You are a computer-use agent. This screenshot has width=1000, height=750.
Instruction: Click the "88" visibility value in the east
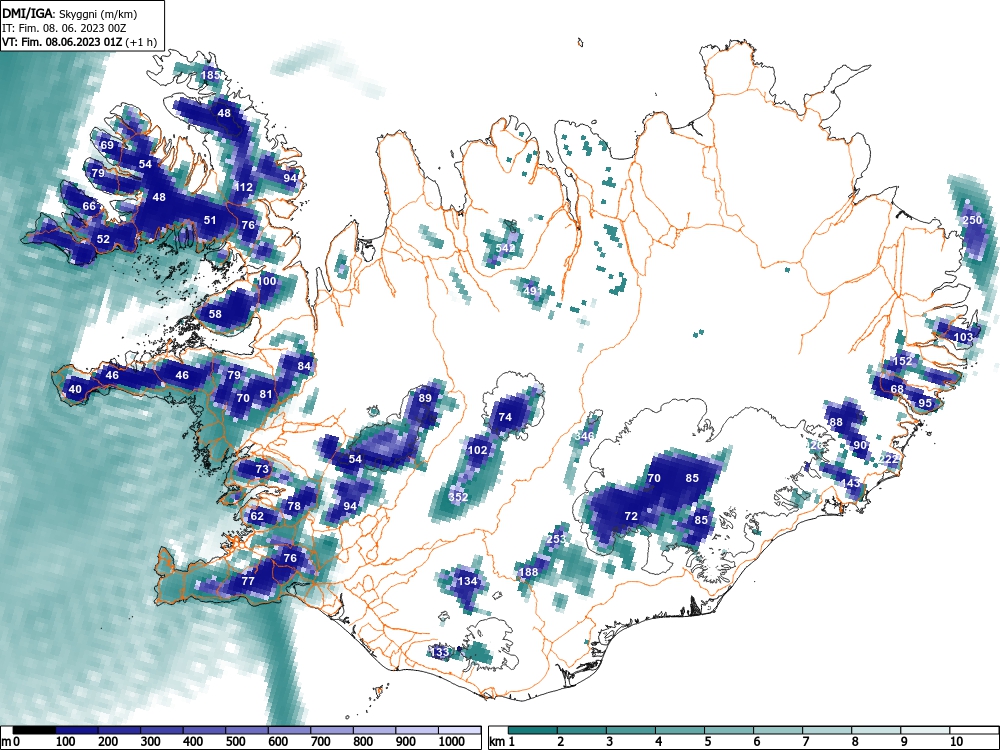click(836, 422)
